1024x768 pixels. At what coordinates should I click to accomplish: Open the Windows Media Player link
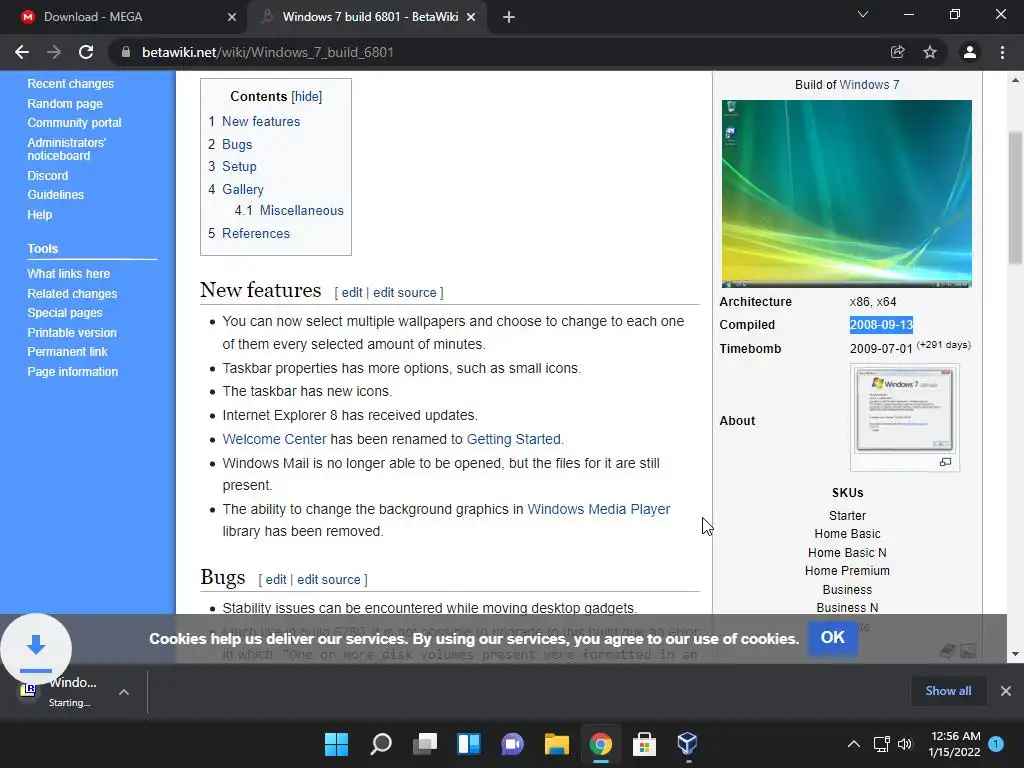(x=598, y=509)
